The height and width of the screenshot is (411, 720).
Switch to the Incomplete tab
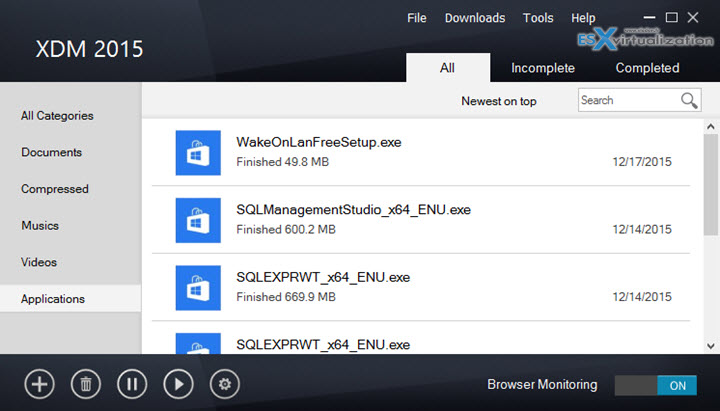tap(543, 68)
